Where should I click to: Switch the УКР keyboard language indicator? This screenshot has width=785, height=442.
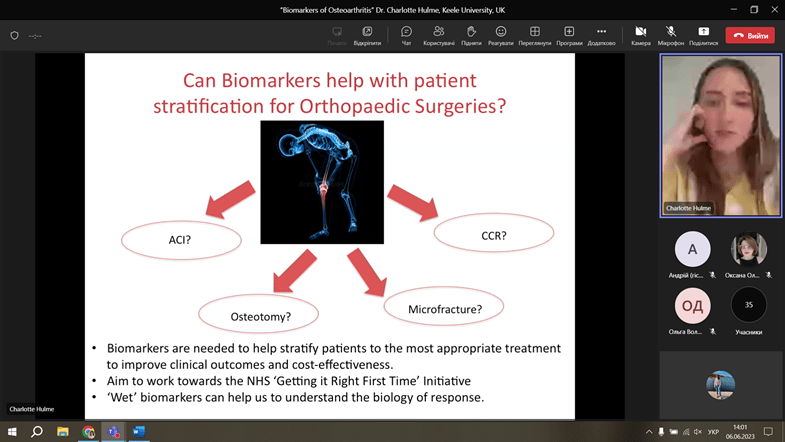tap(713, 432)
